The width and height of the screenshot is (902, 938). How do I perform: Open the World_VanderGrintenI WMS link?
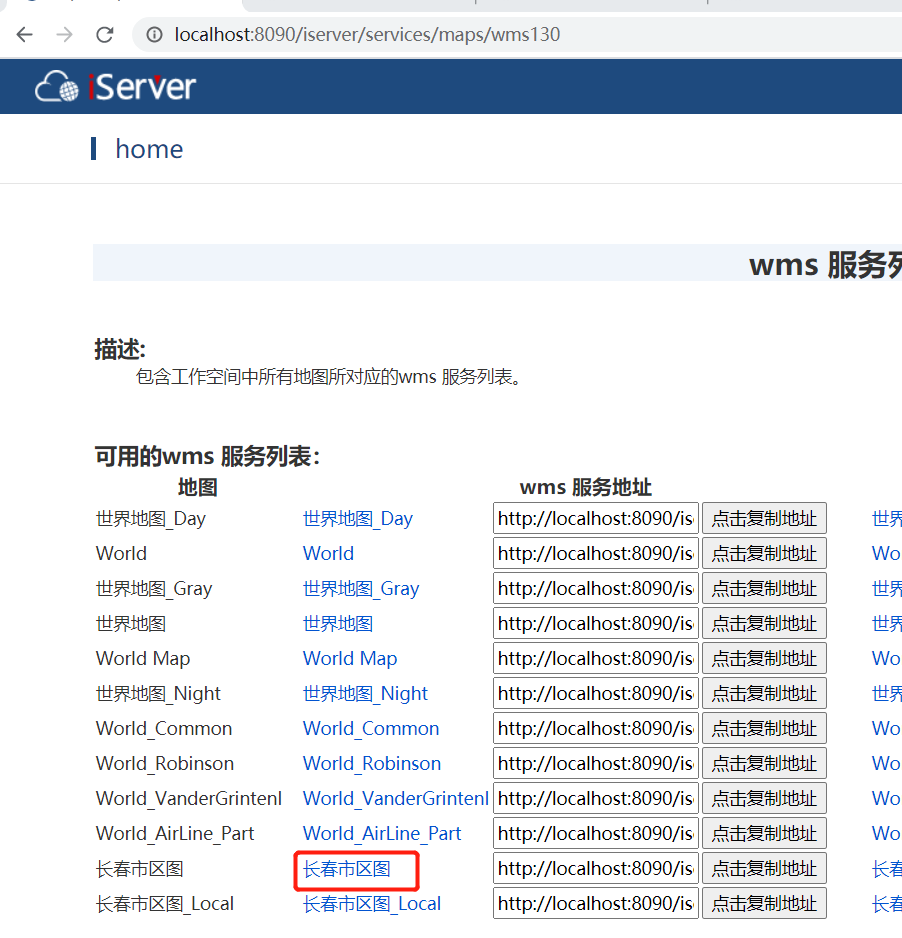tap(396, 799)
